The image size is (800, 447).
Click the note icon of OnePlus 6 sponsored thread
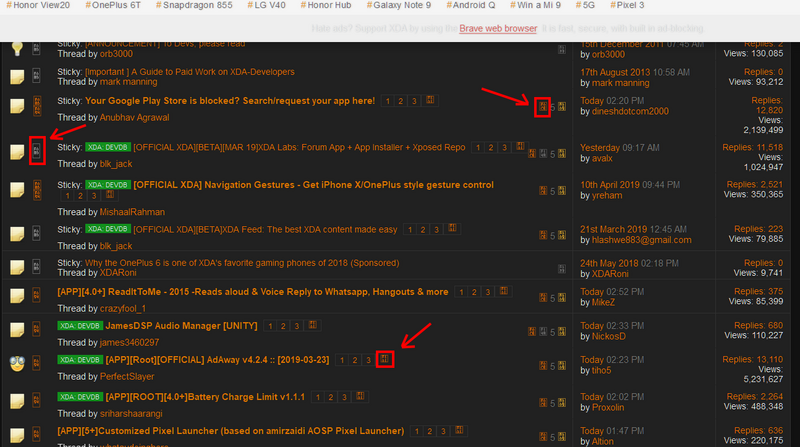[17, 267]
